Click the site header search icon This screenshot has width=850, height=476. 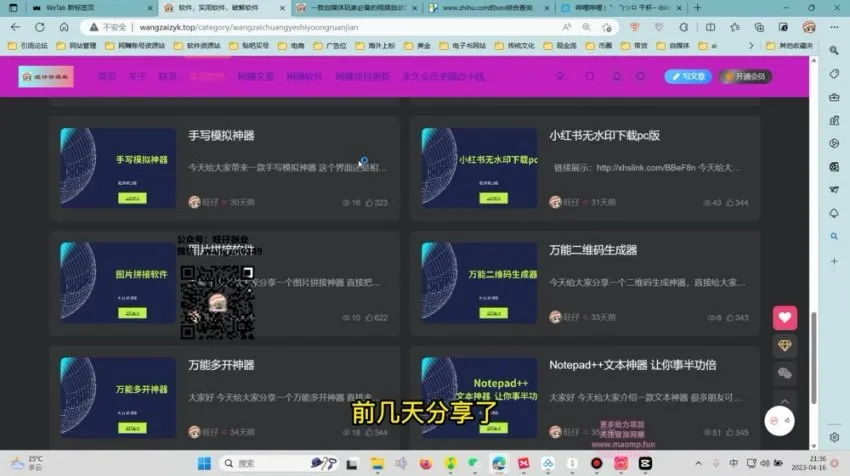coord(590,76)
